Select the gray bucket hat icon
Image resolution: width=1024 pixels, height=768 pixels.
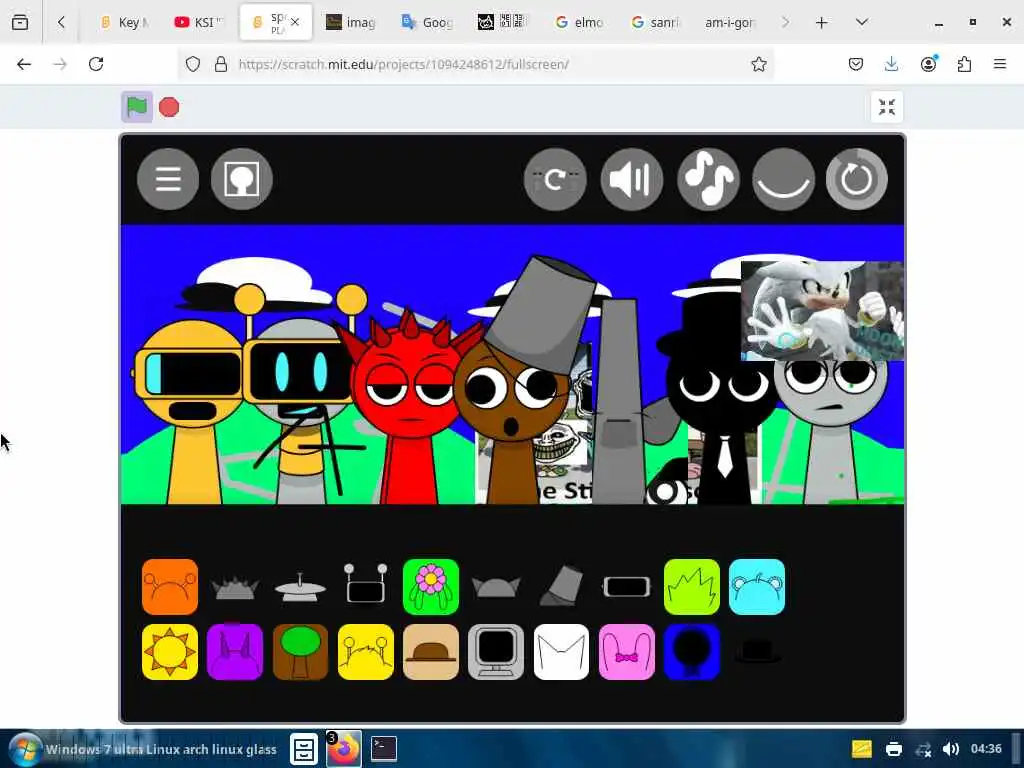coord(562,585)
